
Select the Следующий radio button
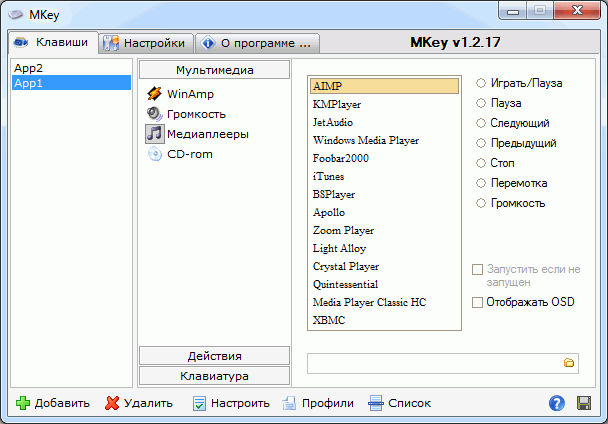[x=481, y=123]
